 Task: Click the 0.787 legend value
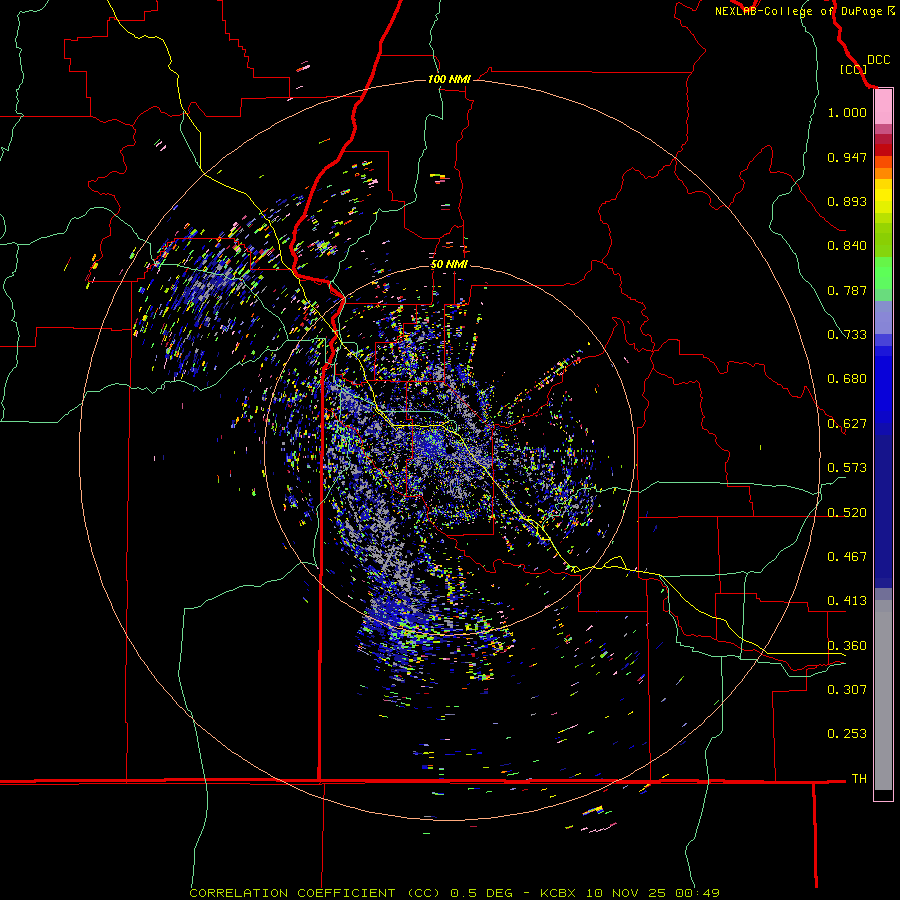847,290
